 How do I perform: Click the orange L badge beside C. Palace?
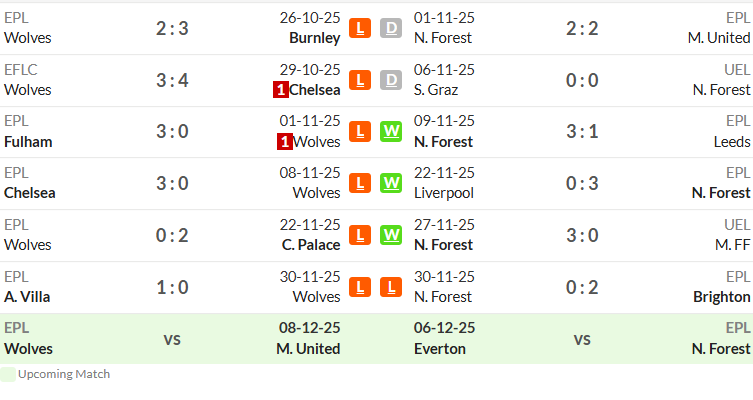click(360, 235)
